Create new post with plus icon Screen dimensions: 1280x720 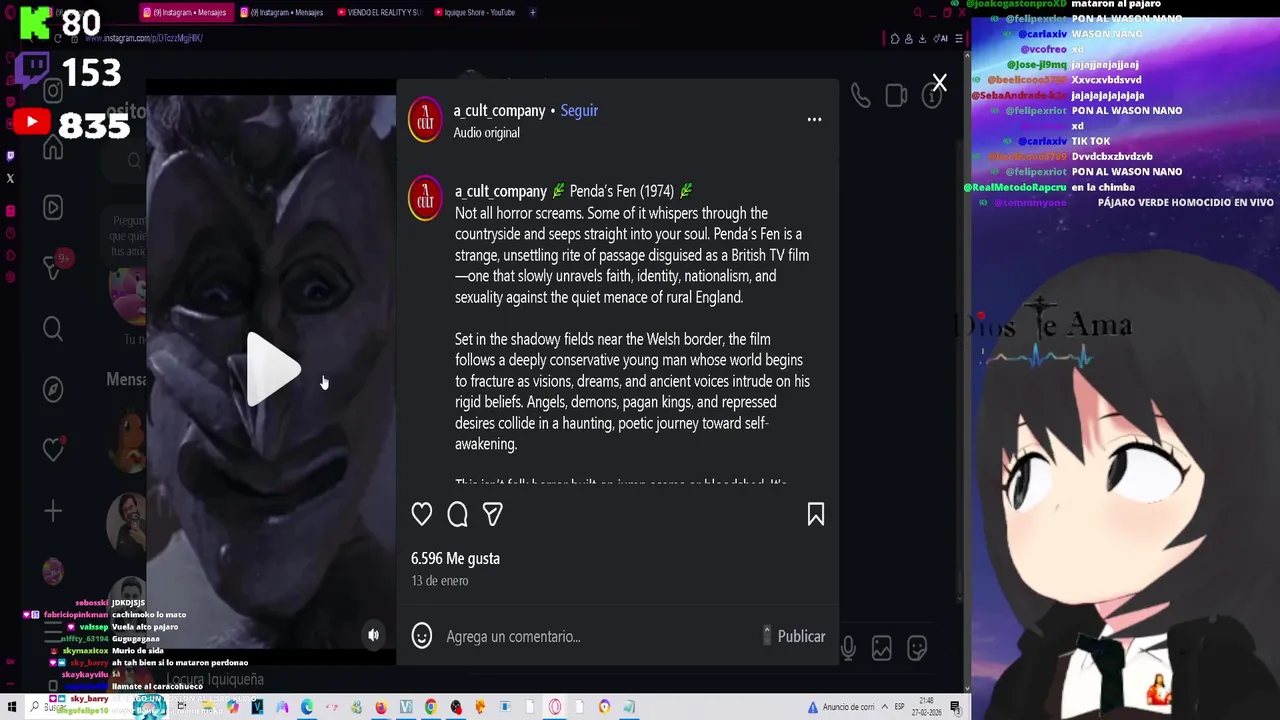click(53, 511)
